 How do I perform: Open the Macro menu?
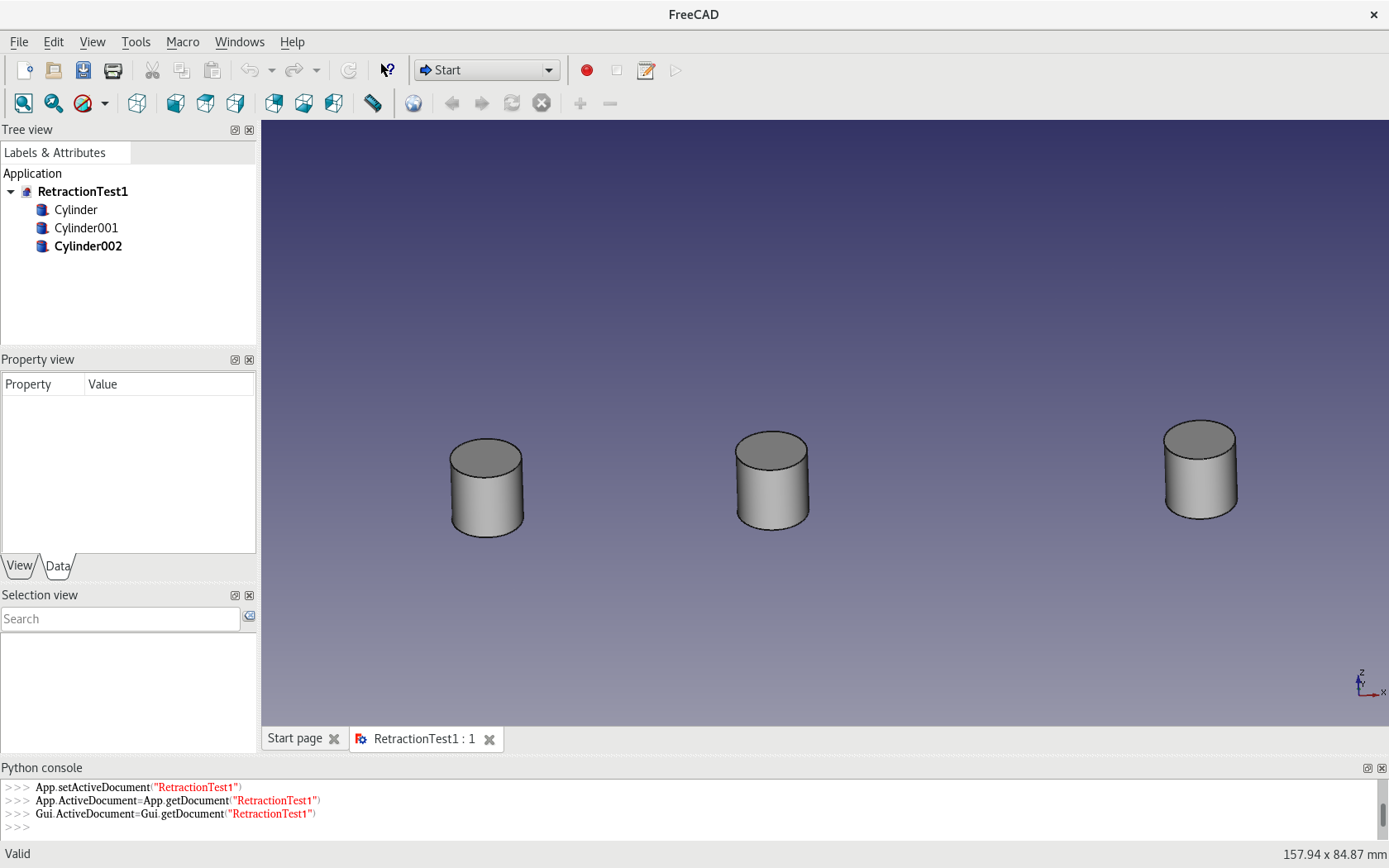pyautogui.click(x=183, y=42)
